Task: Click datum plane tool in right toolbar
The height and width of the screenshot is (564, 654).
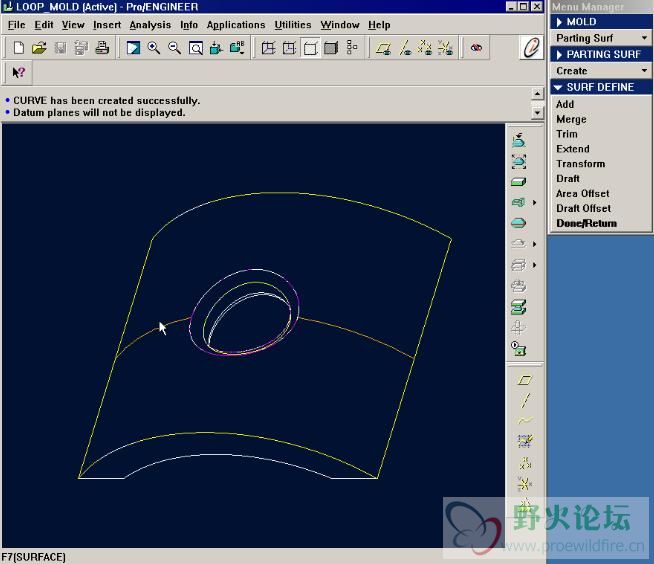Action: pyautogui.click(x=525, y=380)
